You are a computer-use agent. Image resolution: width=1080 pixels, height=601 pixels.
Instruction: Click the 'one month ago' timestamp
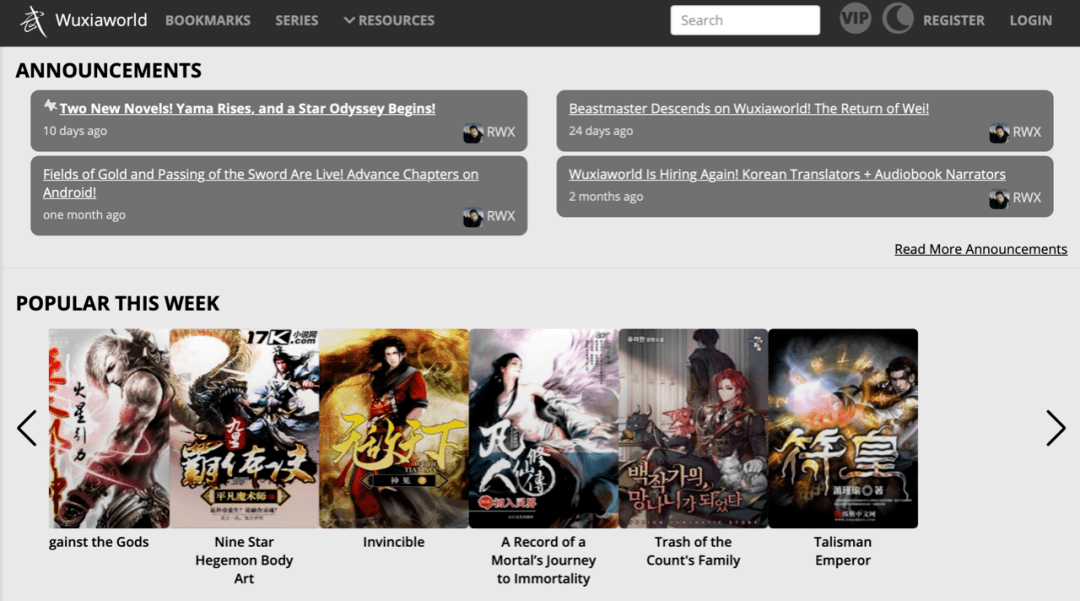tap(84, 215)
